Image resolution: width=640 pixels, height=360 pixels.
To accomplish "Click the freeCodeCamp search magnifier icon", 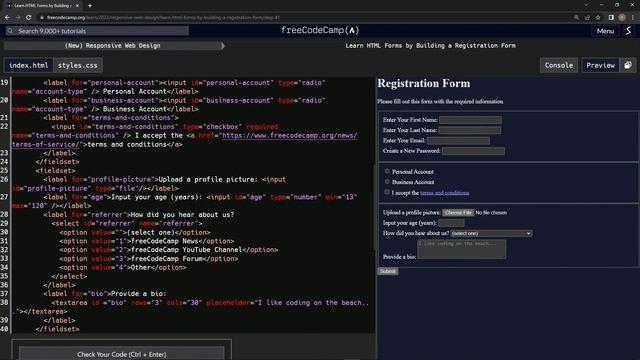I will tap(10, 31).
